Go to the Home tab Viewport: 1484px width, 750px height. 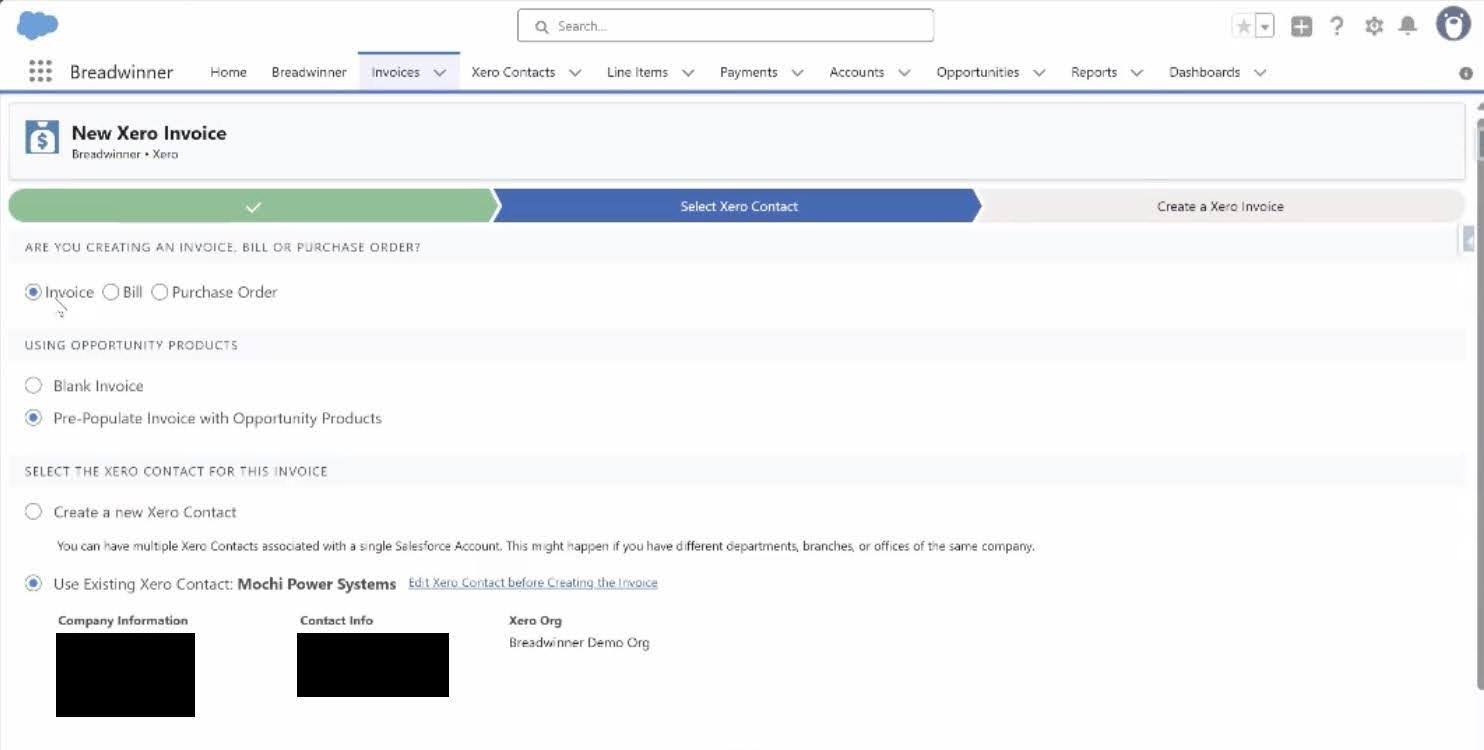coord(228,72)
